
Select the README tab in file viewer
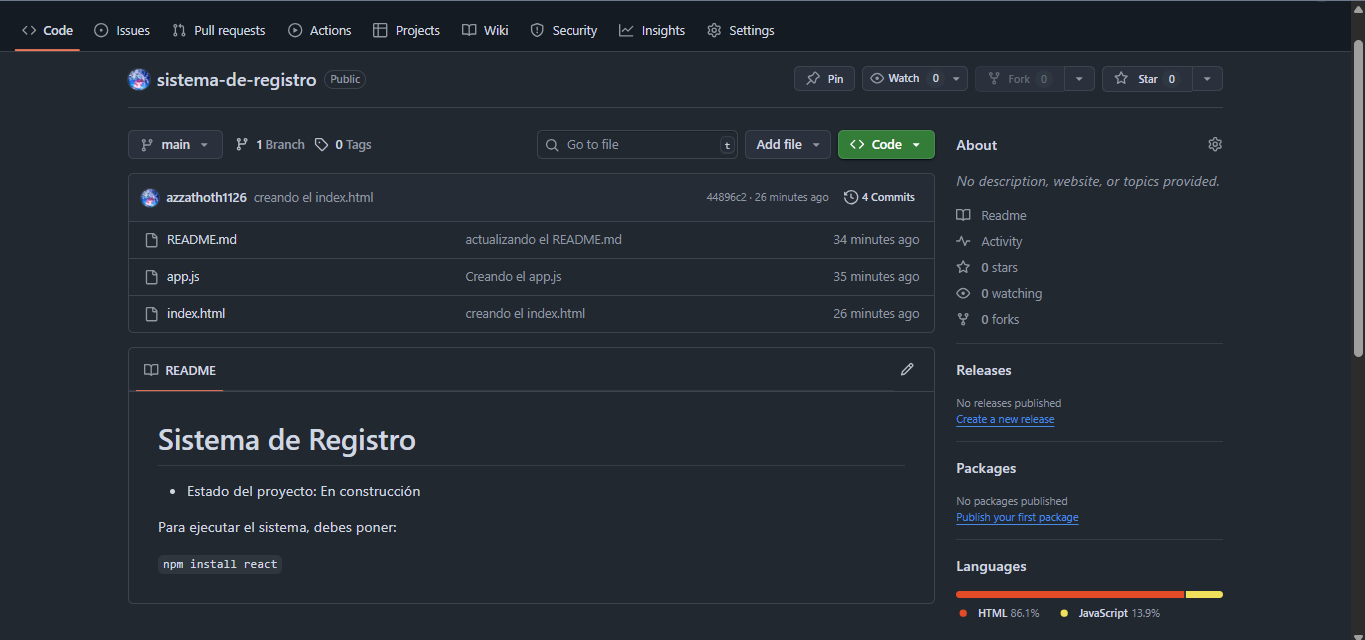[x=180, y=370]
